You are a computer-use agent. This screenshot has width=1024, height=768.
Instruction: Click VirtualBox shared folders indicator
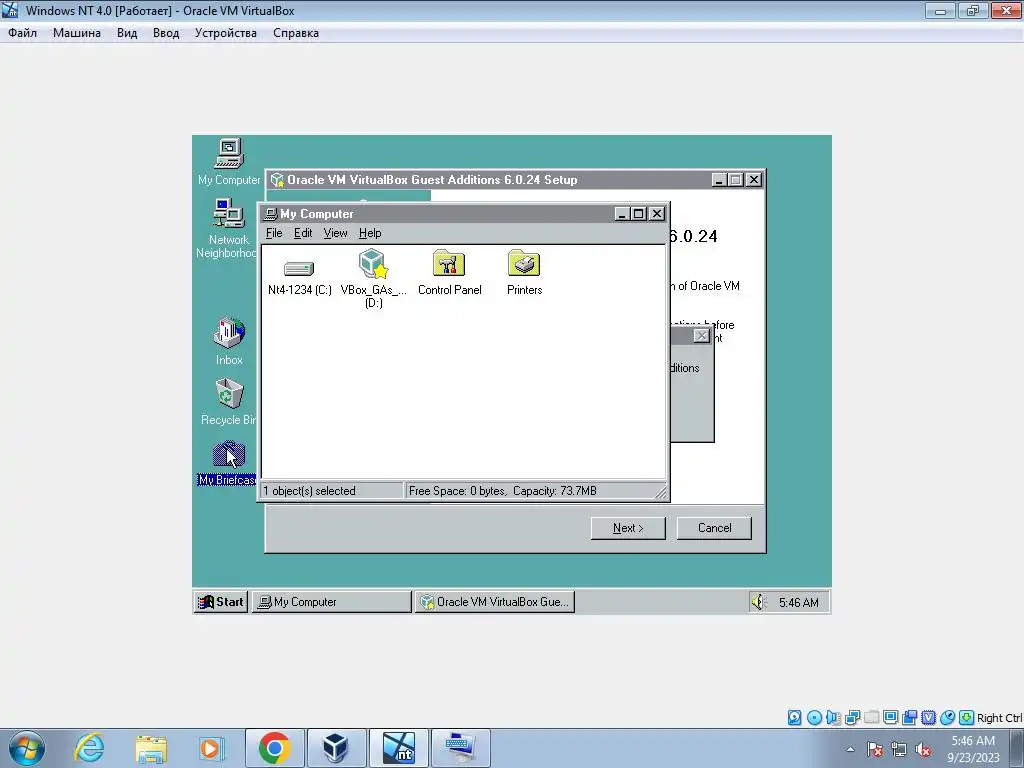coord(871,718)
